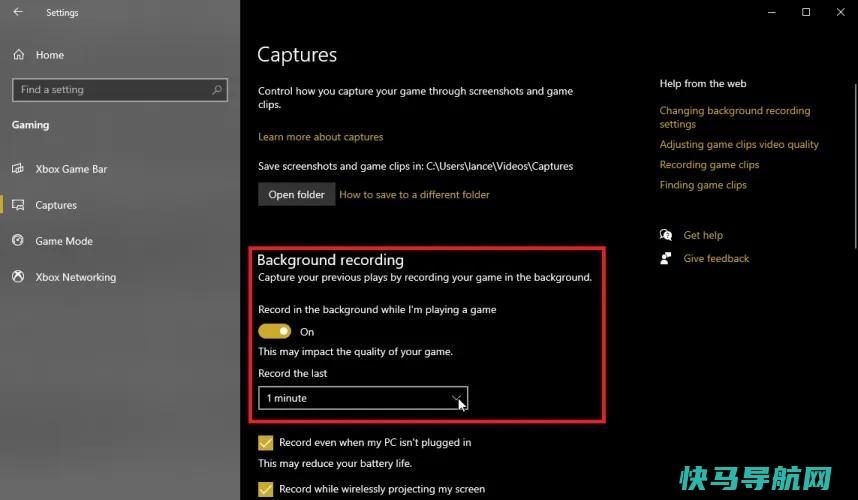Image resolution: width=858 pixels, height=500 pixels.
Task: Click the Give feedback person icon
Action: [x=665, y=258]
